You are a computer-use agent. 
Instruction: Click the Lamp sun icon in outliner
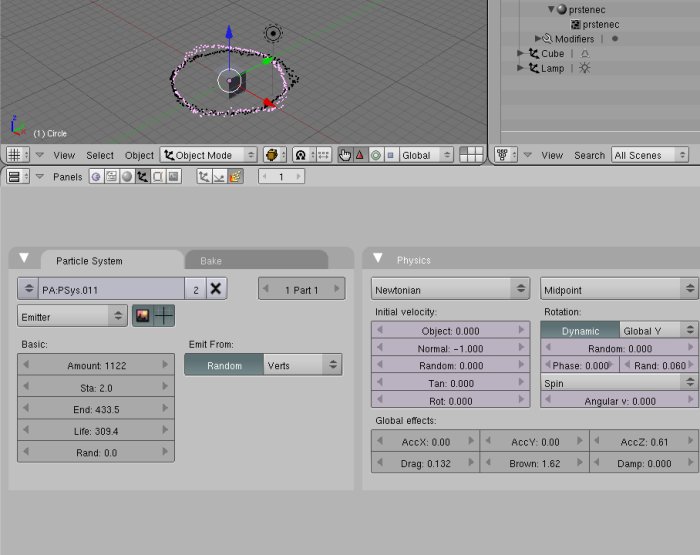(x=584, y=68)
